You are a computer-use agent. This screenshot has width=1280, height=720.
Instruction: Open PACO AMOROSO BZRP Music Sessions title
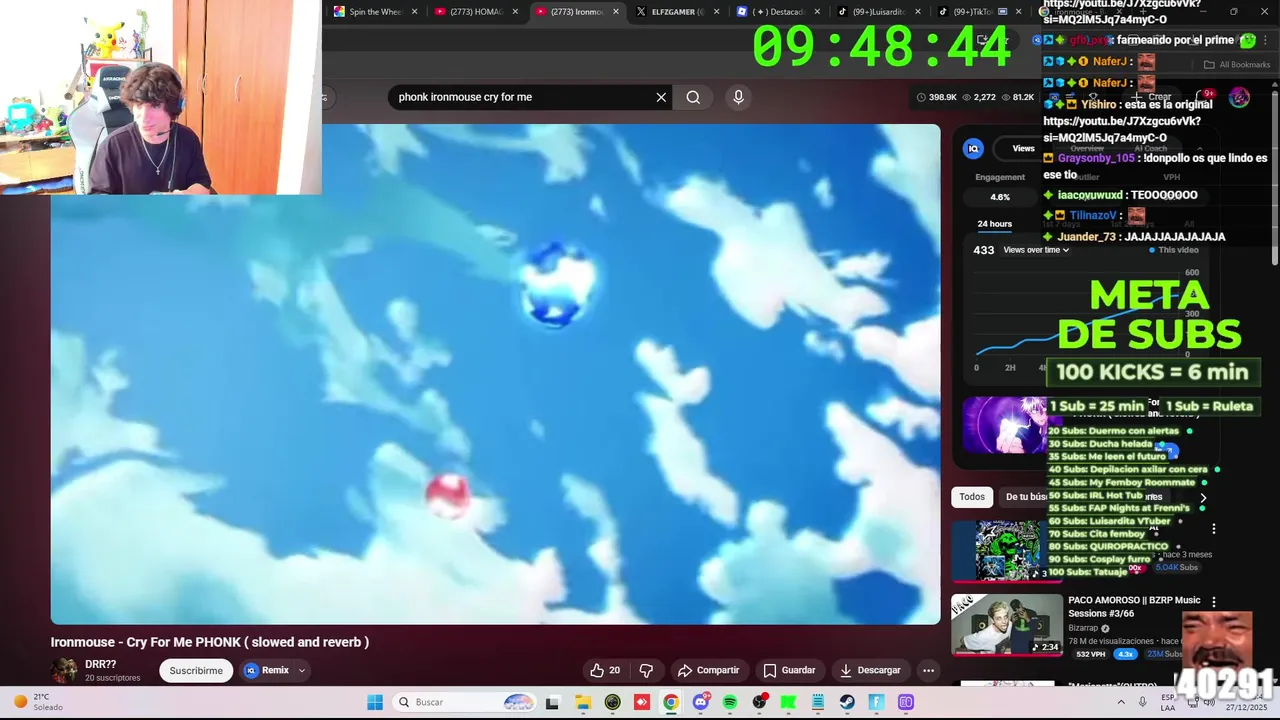[x=1134, y=607]
